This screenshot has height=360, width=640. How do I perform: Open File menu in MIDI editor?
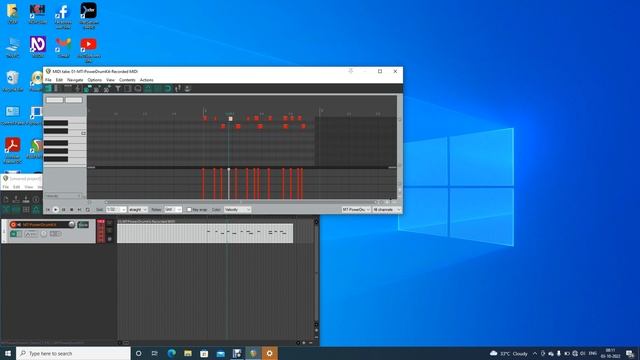coord(48,80)
